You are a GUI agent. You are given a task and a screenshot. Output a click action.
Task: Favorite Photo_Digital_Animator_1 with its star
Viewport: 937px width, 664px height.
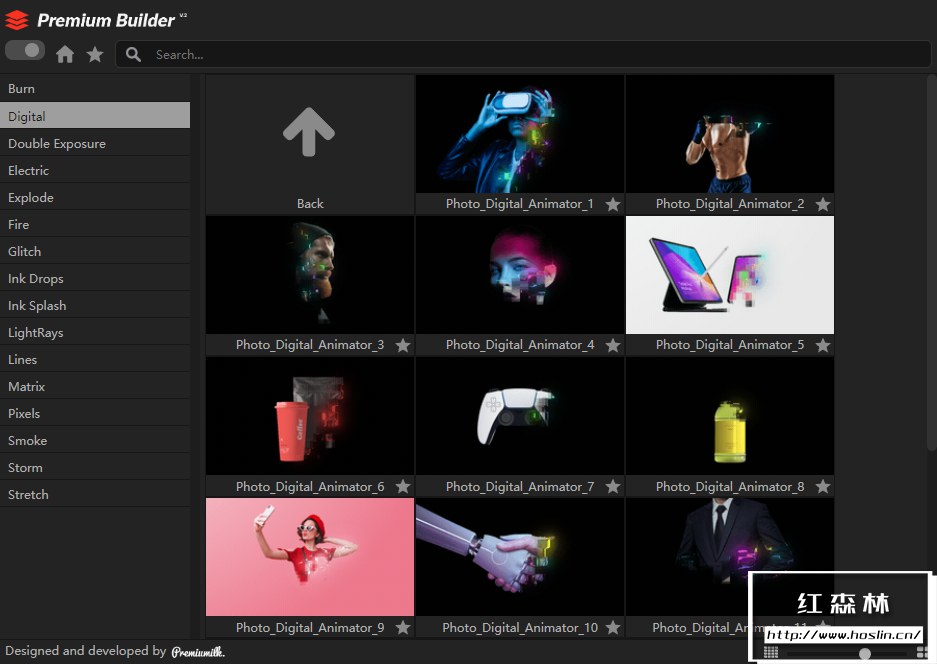click(613, 204)
